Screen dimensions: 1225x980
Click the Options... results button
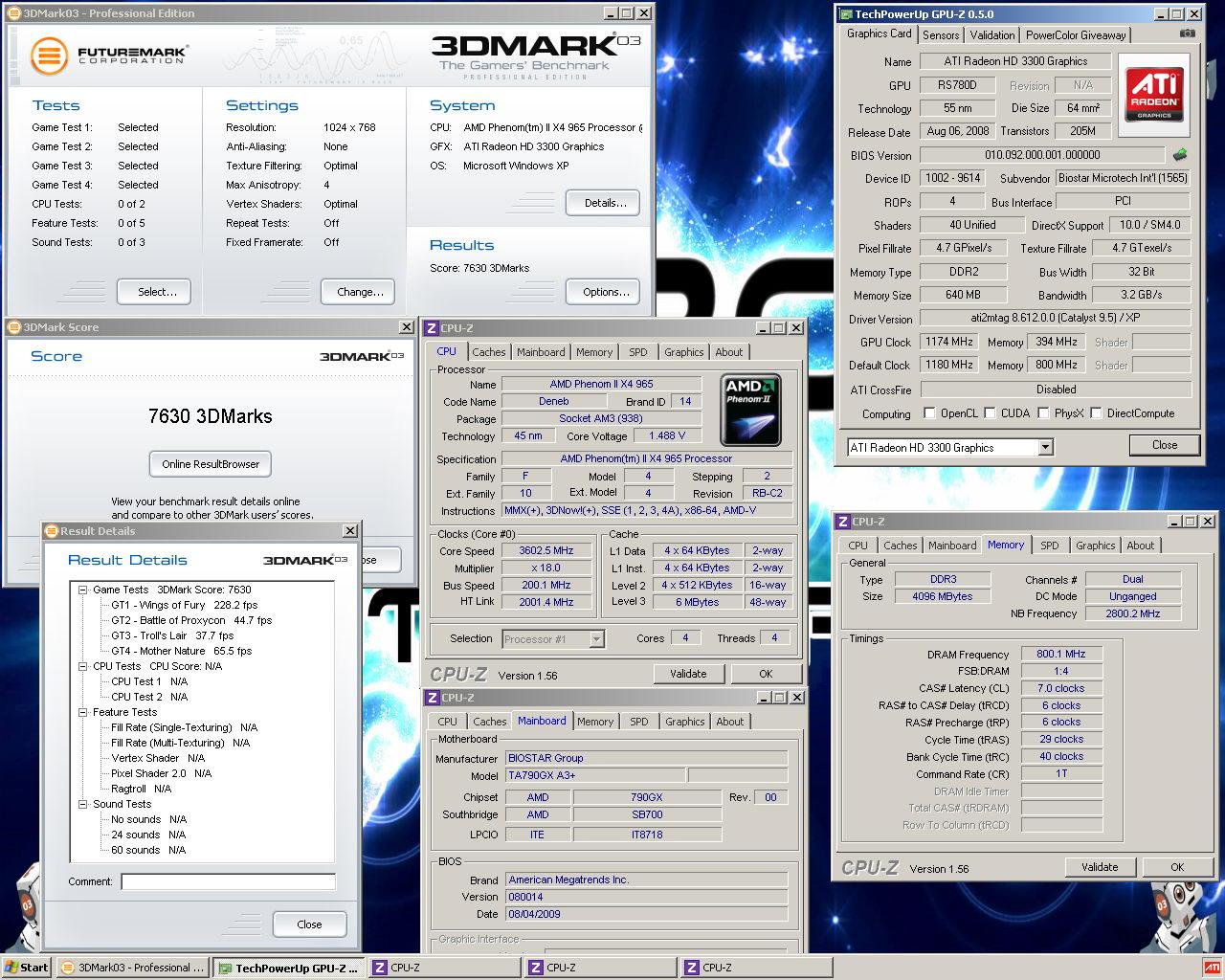pos(605,292)
